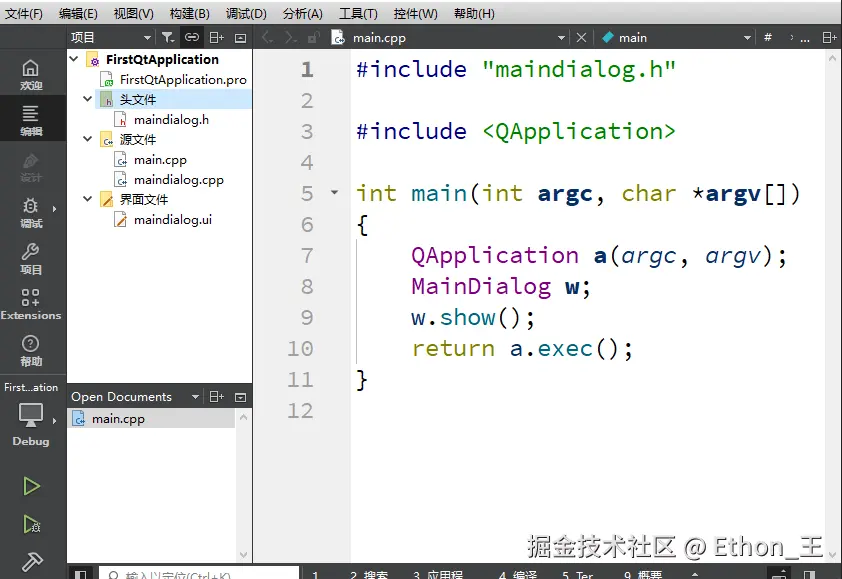Click the editor scrollbar up arrow
The image size is (842, 579).
point(832,57)
